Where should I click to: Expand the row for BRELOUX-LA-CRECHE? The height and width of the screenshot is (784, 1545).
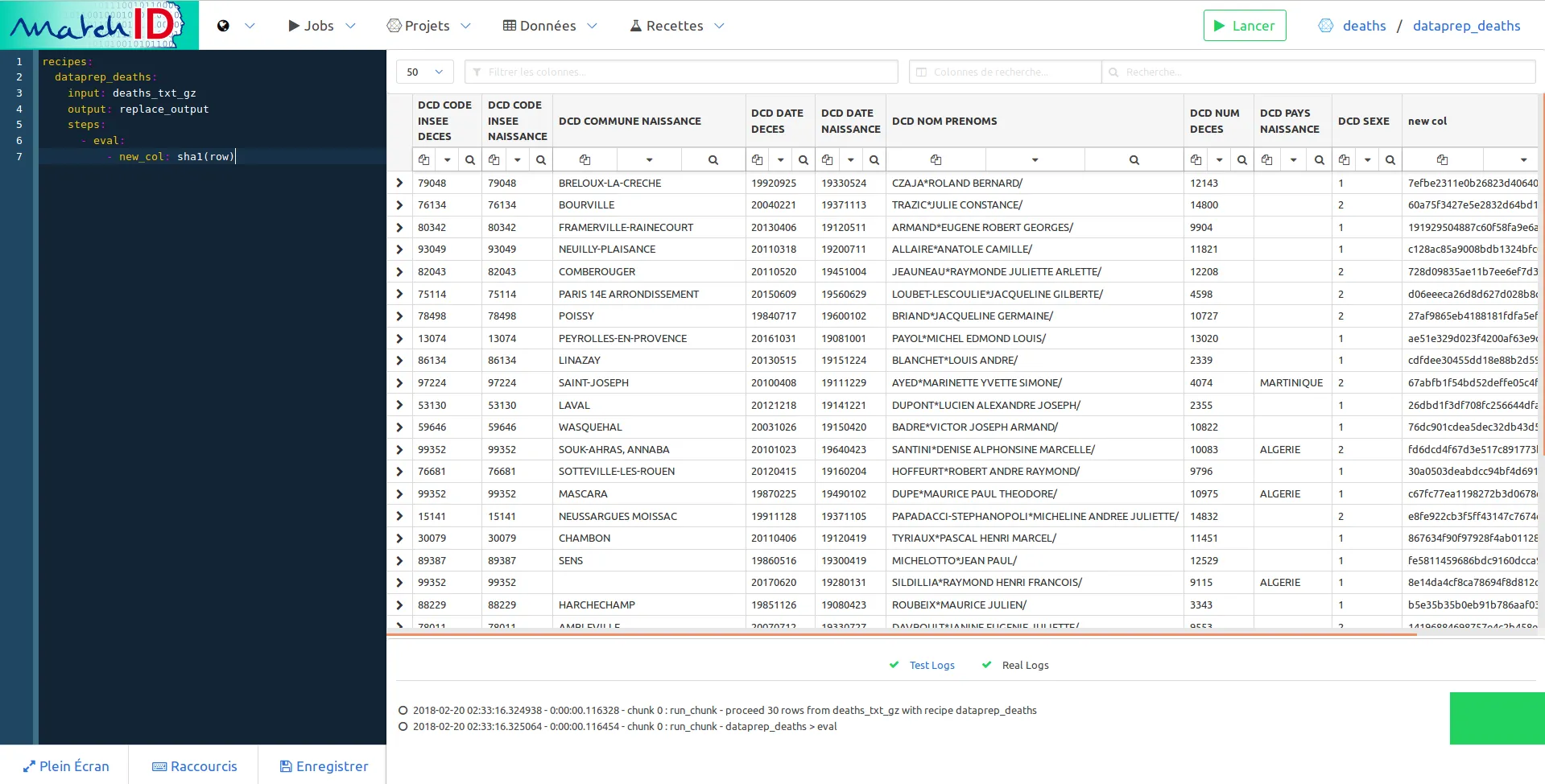pyautogui.click(x=399, y=183)
